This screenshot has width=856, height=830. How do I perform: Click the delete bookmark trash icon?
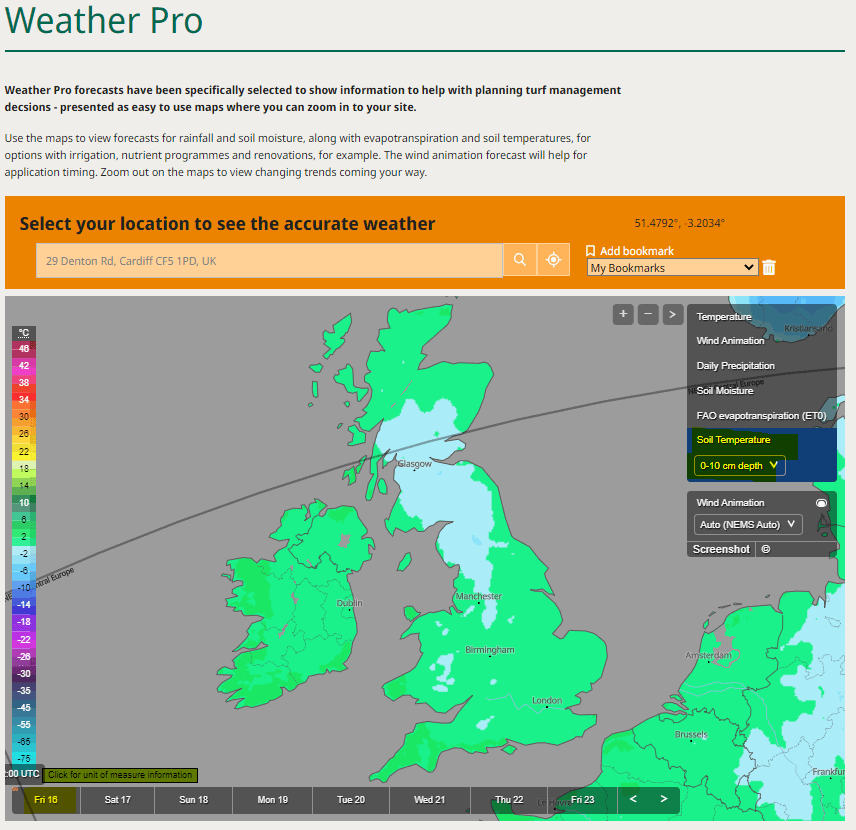(769, 268)
